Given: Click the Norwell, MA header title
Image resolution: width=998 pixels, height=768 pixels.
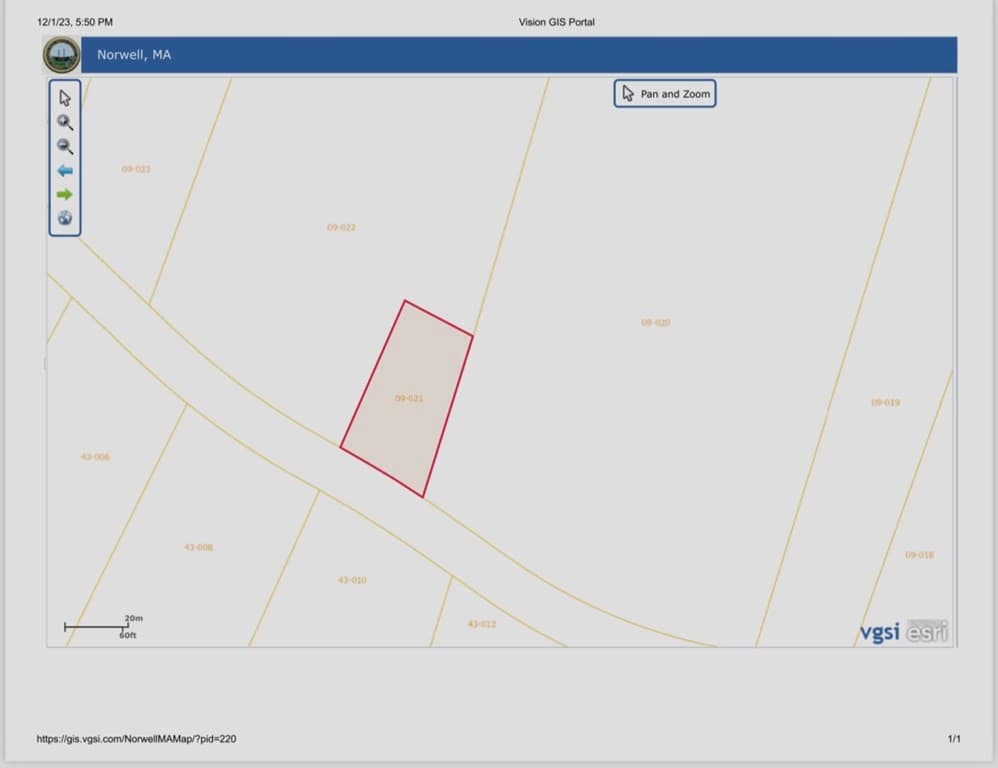Looking at the screenshot, I should 134,55.
